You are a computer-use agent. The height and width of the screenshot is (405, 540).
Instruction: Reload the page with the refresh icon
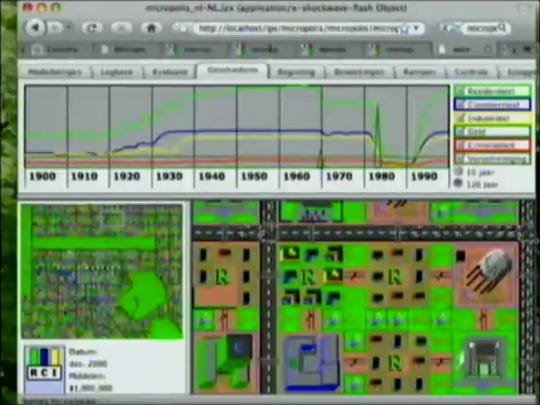click(x=92, y=28)
